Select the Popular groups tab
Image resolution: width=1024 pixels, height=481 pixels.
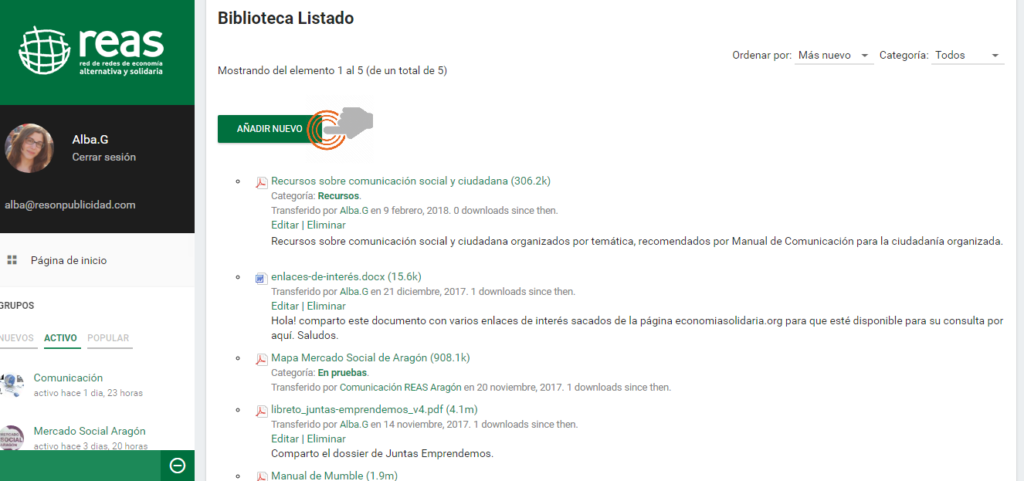click(109, 338)
